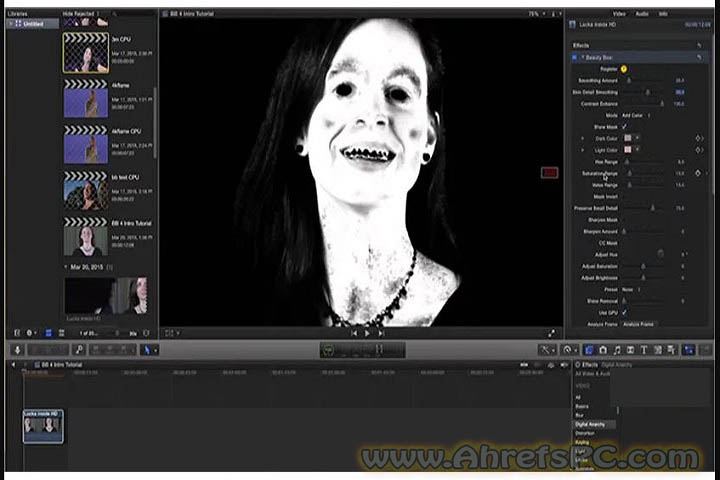720x480 pixels.
Task: Click the Smoothing Amount slider
Action: pyautogui.click(x=645, y=80)
